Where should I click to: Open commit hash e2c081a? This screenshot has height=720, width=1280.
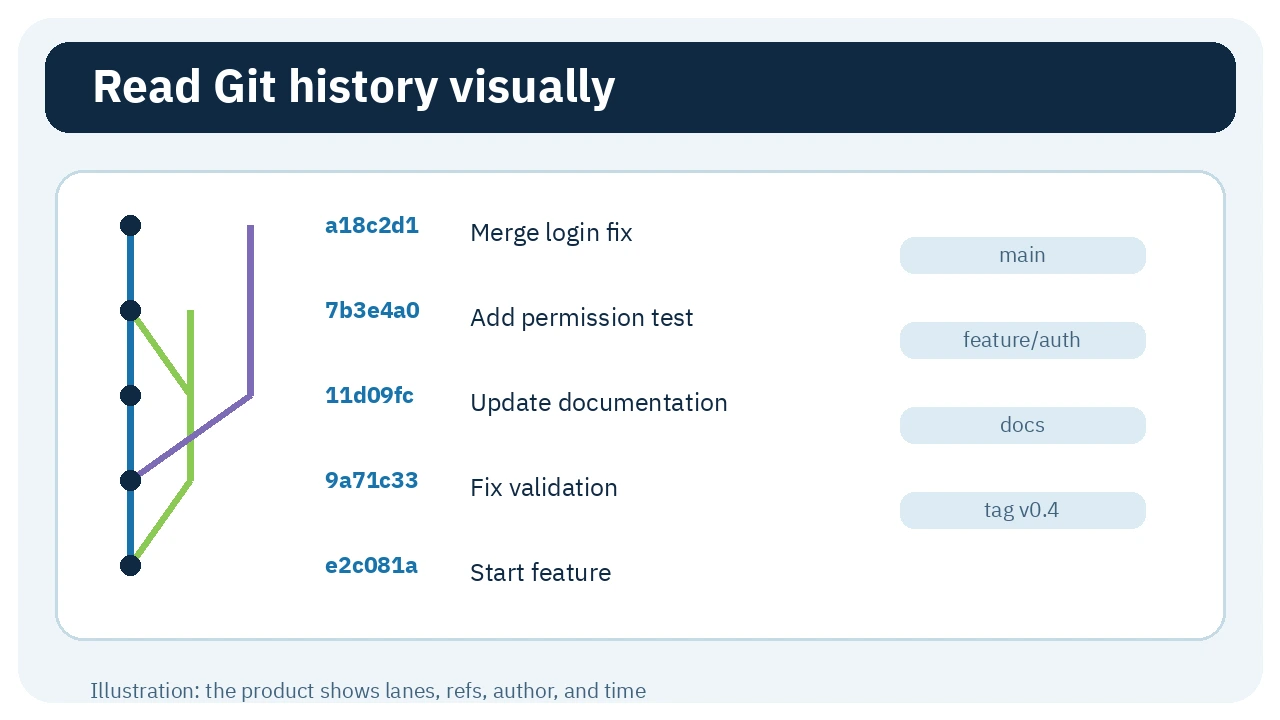pyautogui.click(x=371, y=566)
